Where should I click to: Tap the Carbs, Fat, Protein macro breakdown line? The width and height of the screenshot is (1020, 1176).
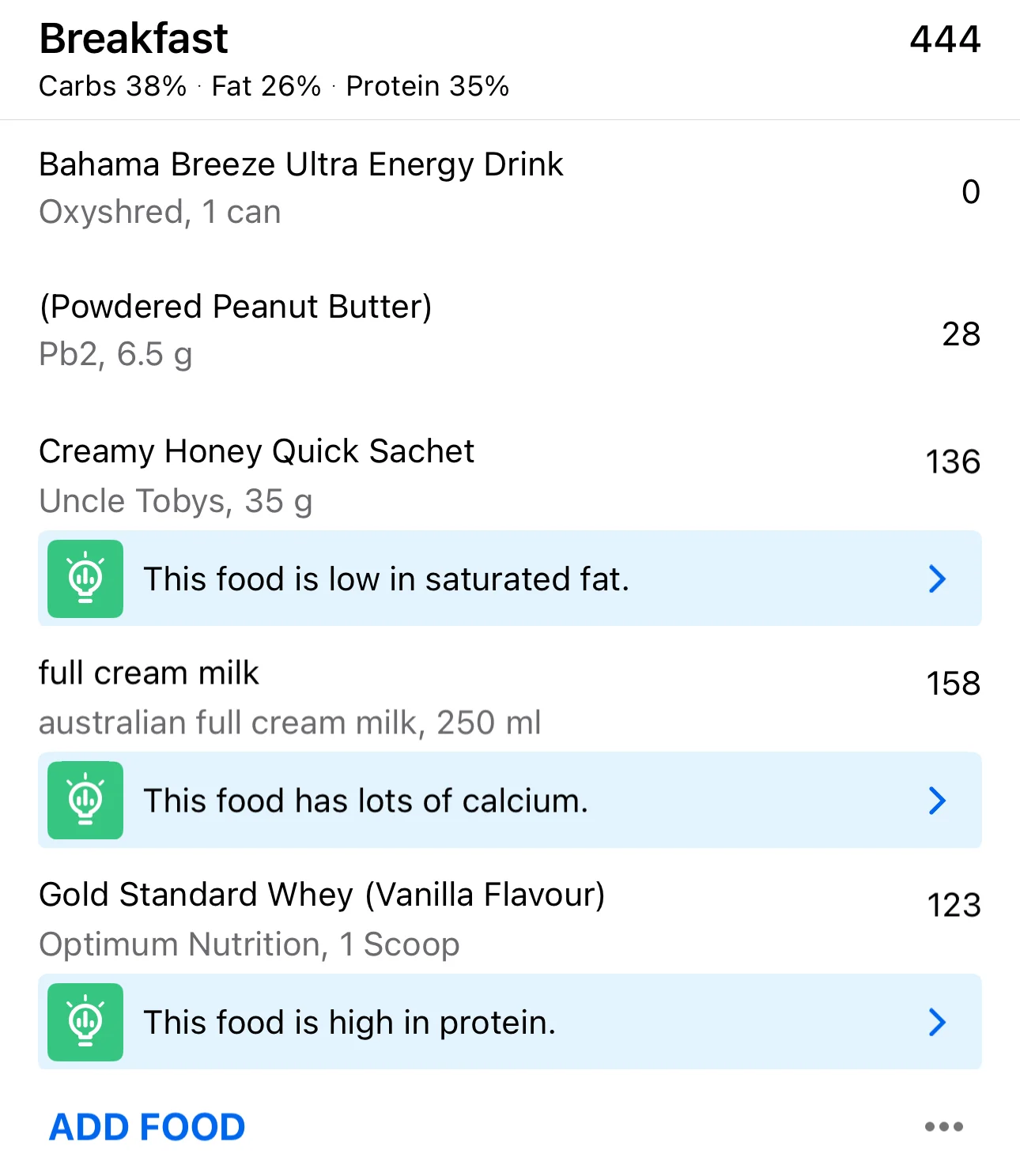click(274, 86)
